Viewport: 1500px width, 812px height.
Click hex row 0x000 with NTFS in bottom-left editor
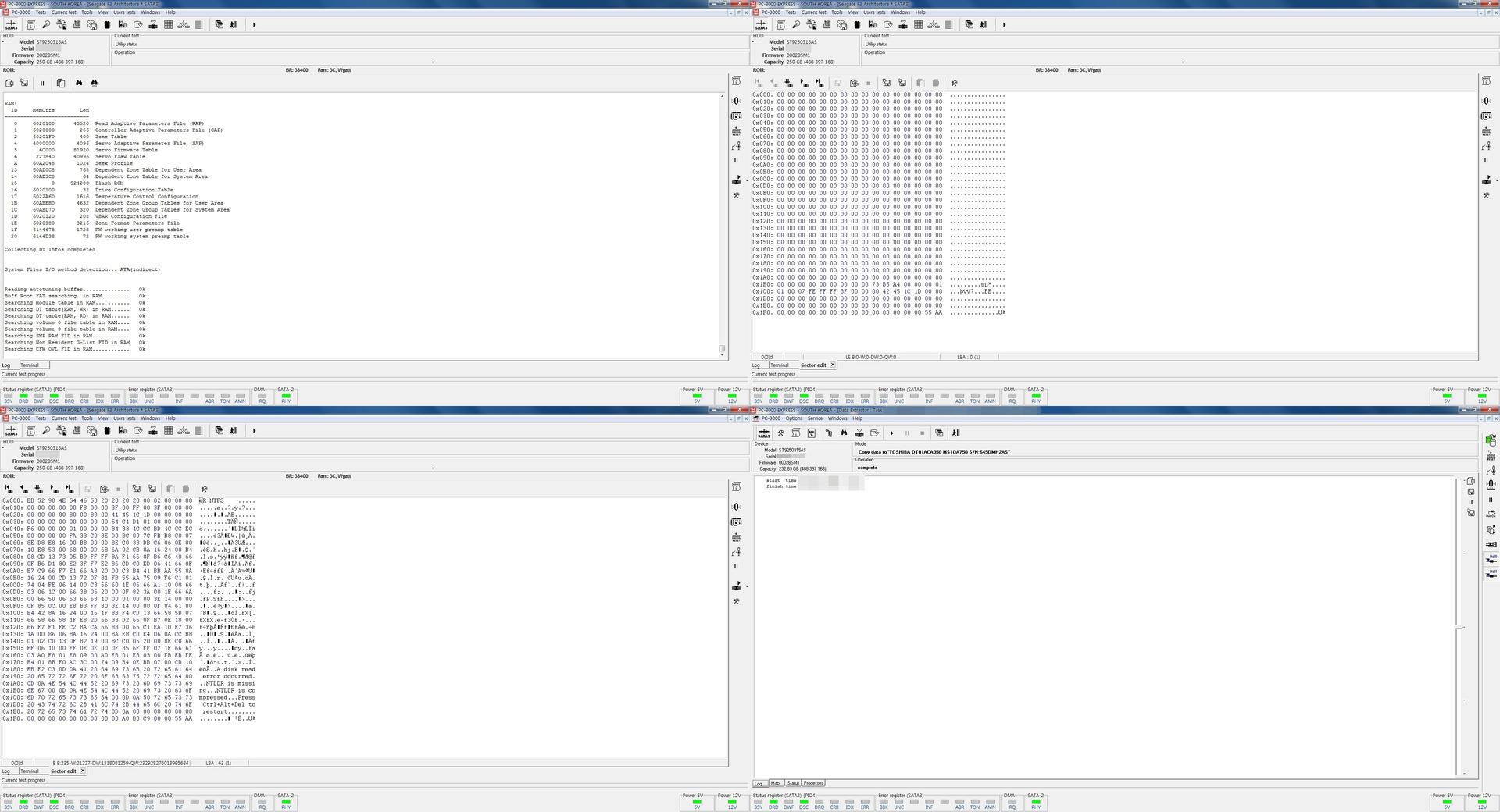pos(129,500)
